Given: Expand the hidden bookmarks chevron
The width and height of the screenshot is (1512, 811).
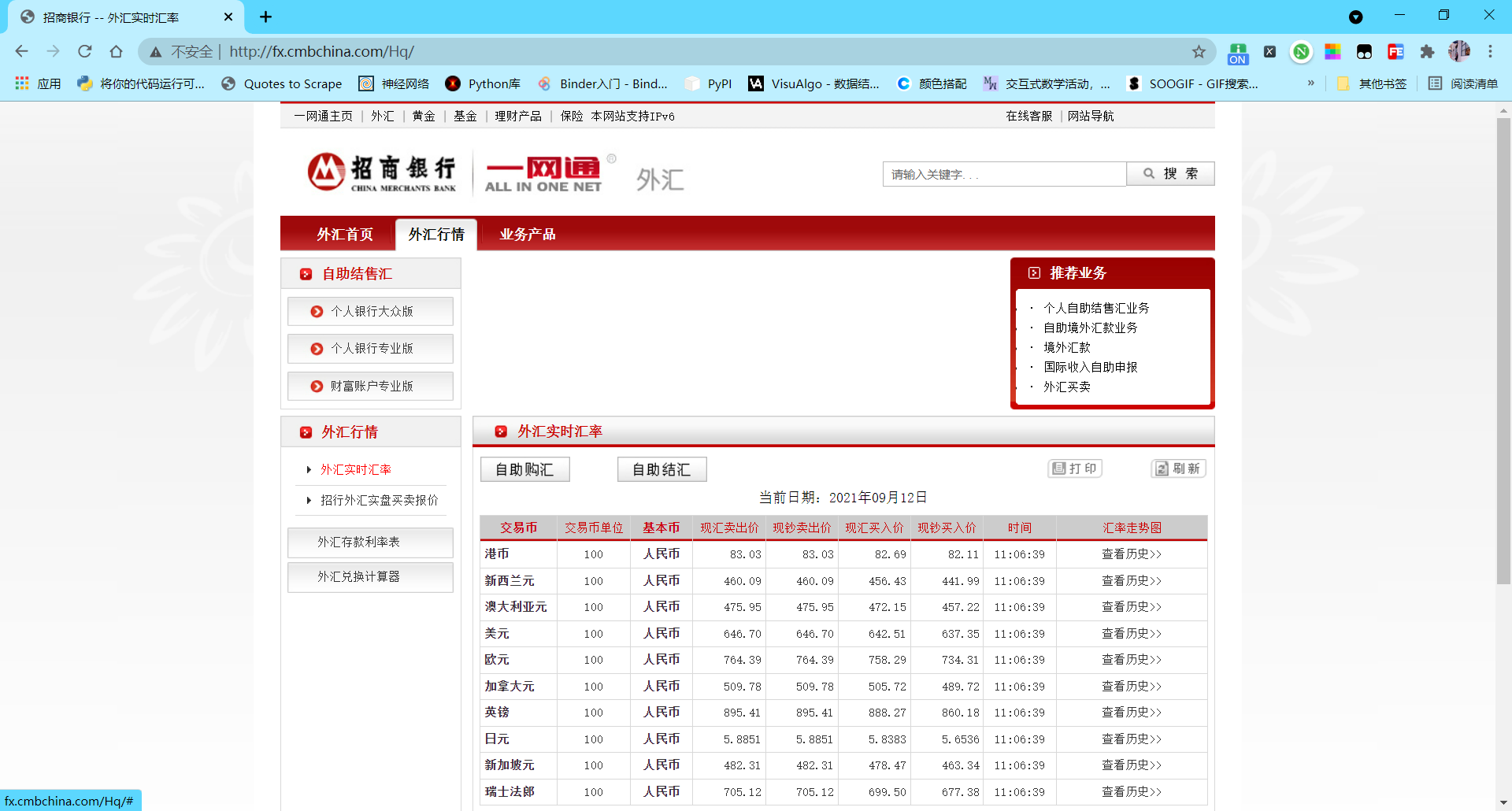Looking at the screenshot, I should 1310,83.
